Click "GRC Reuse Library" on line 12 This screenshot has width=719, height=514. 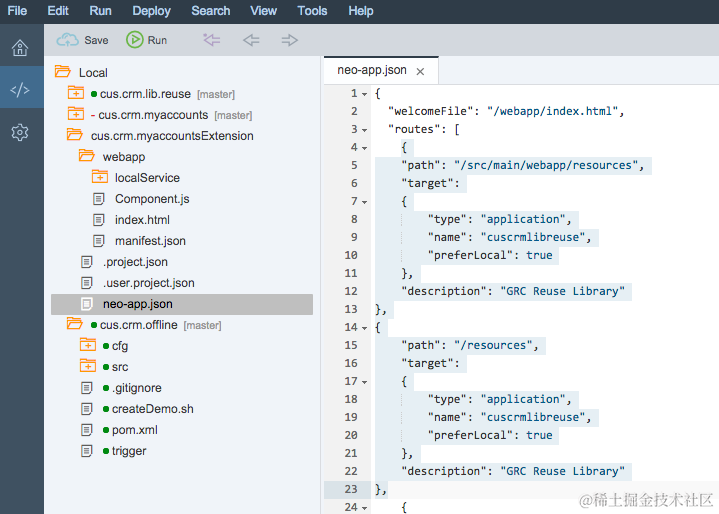click(x=563, y=292)
